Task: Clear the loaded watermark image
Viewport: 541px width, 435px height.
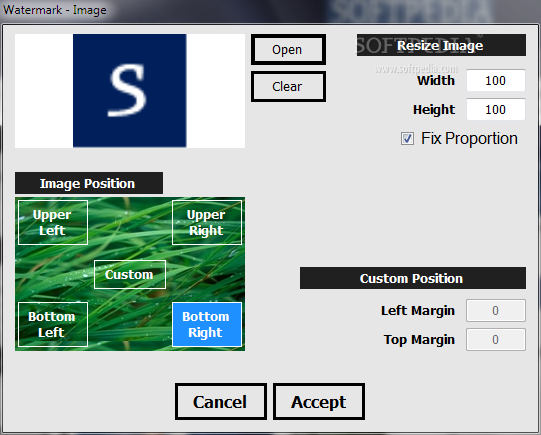Action: click(288, 86)
